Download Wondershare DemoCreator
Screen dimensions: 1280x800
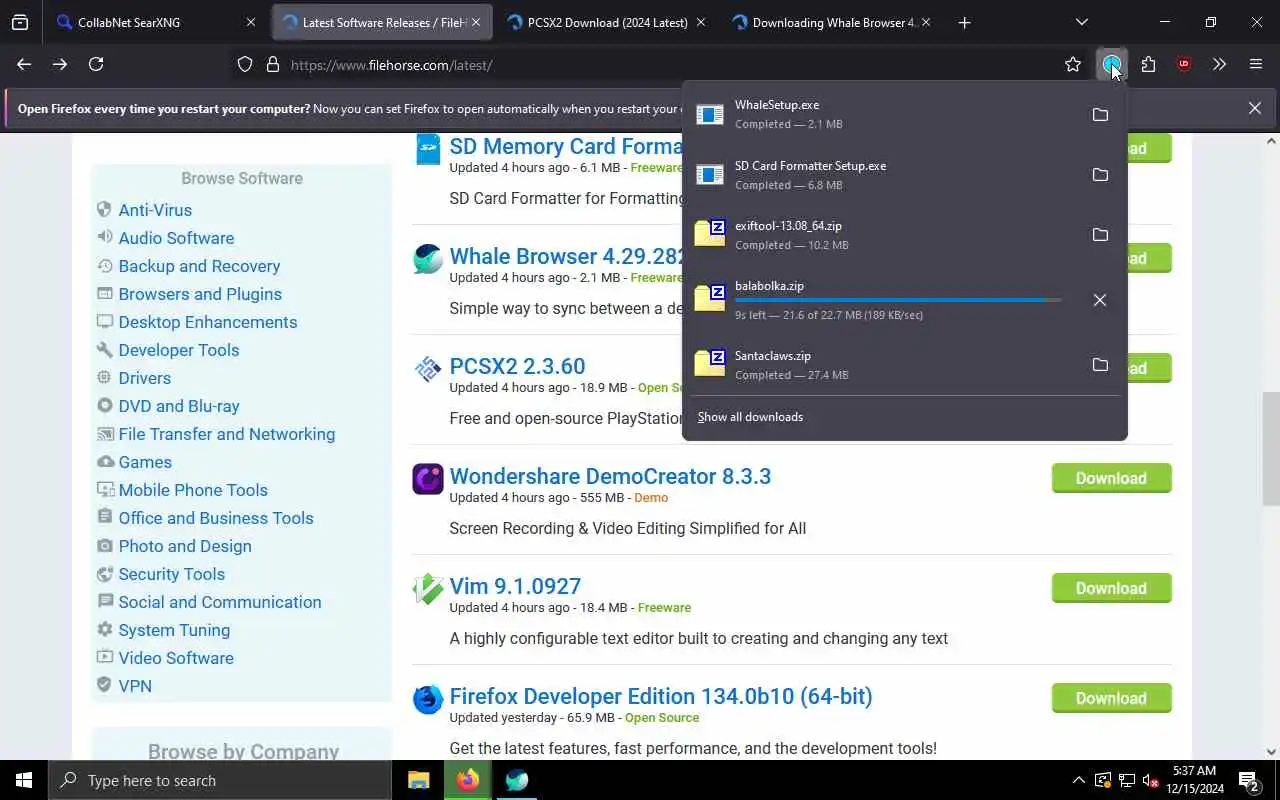pyautogui.click(x=1111, y=478)
